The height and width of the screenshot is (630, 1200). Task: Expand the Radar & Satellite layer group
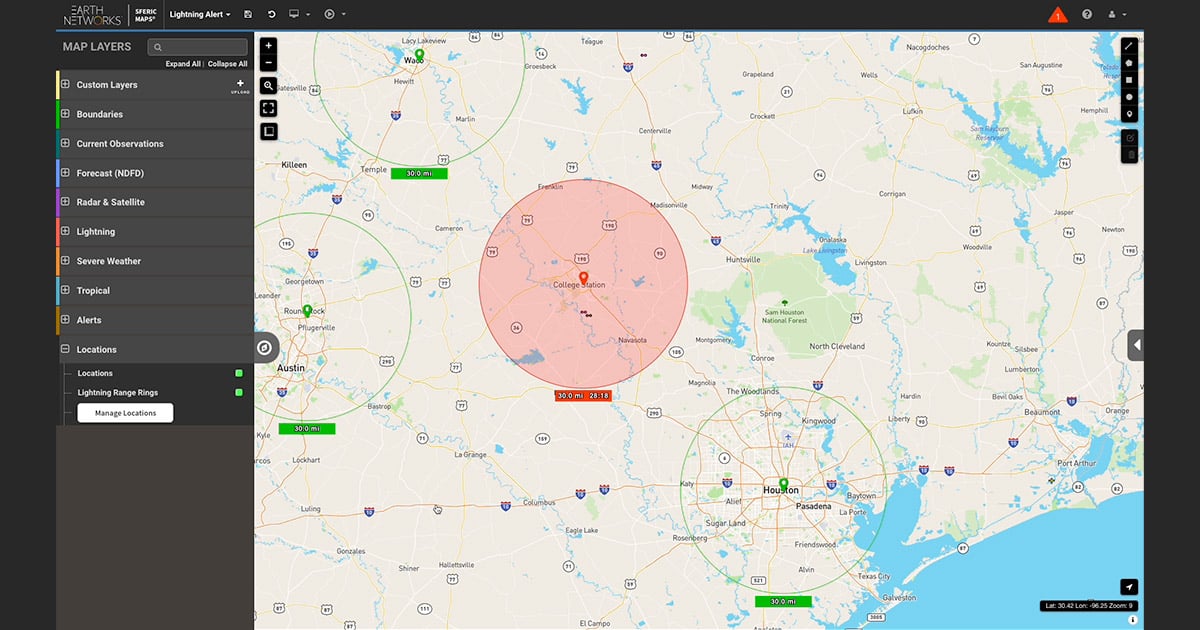[x=65, y=201]
